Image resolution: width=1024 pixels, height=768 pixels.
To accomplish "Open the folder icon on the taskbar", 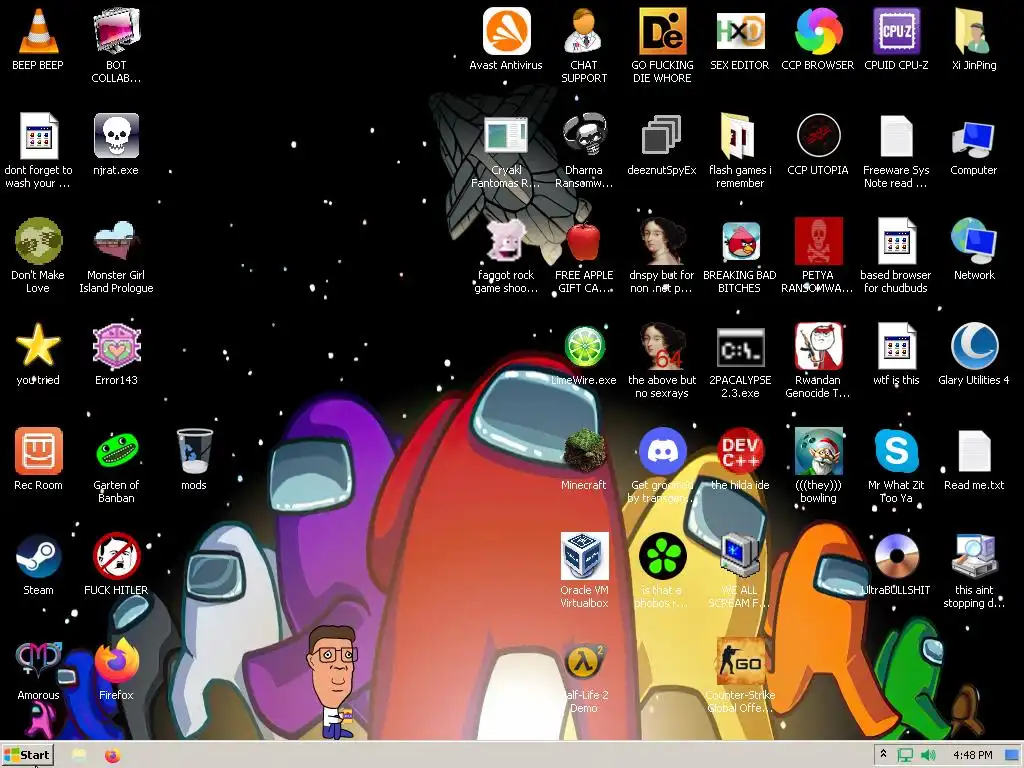I will coord(79,756).
